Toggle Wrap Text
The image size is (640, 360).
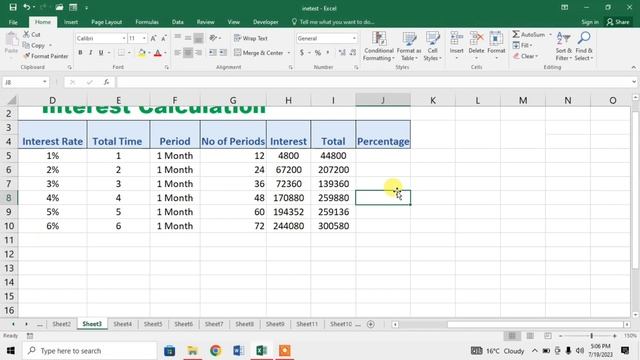point(251,38)
